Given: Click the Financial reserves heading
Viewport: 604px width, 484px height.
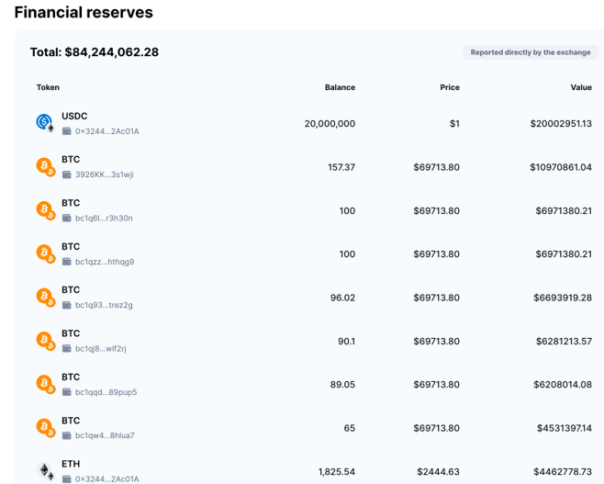Looking at the screenshot, I should pyautogui.click(x=84, y=12).
